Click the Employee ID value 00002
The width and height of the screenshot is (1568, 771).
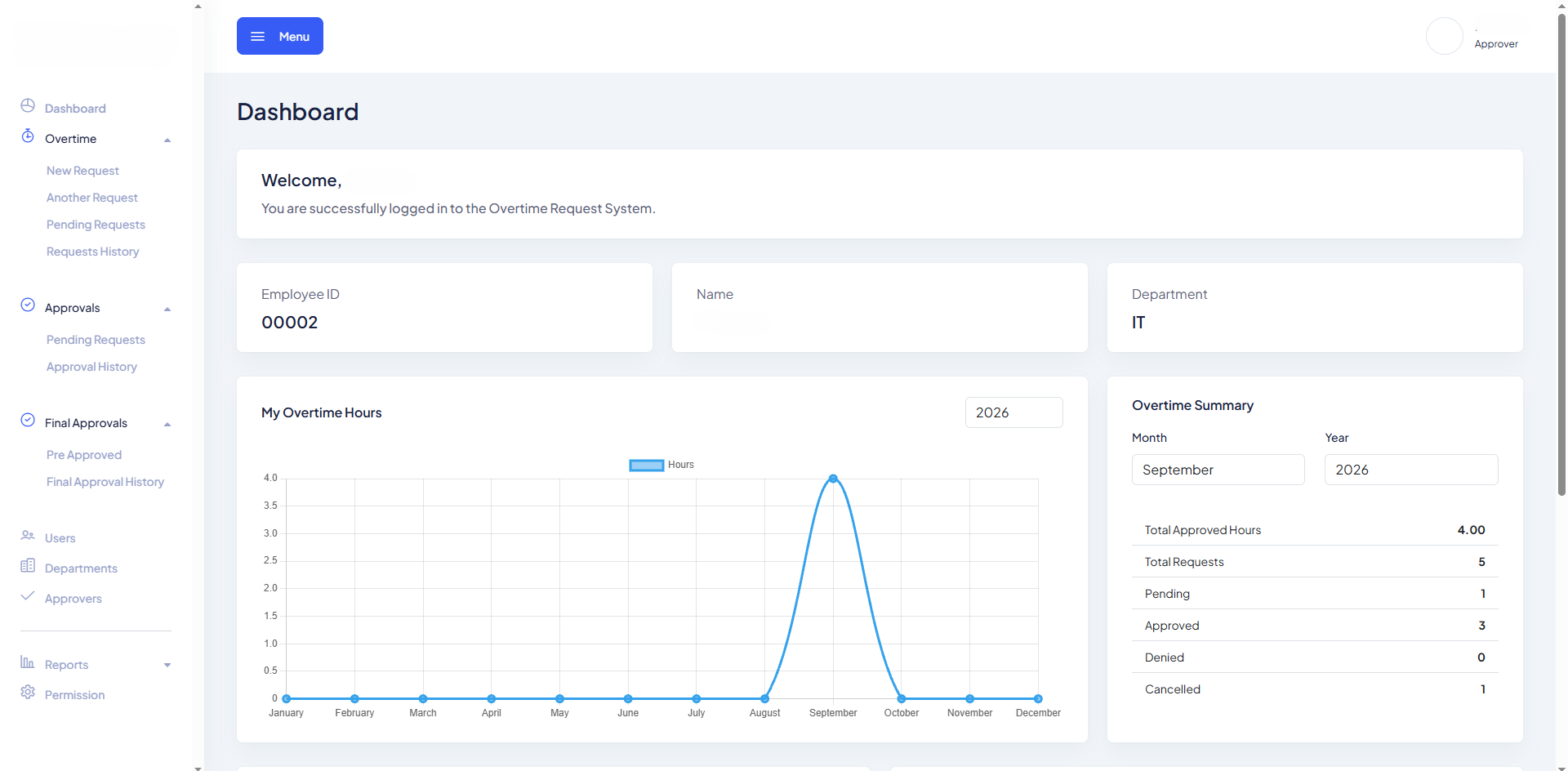[x=290, y=323]
